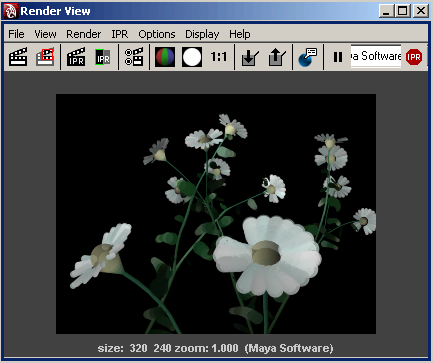Maximize the Render View window
This screenshot has height=363, width=433.
tap(403, 11)
